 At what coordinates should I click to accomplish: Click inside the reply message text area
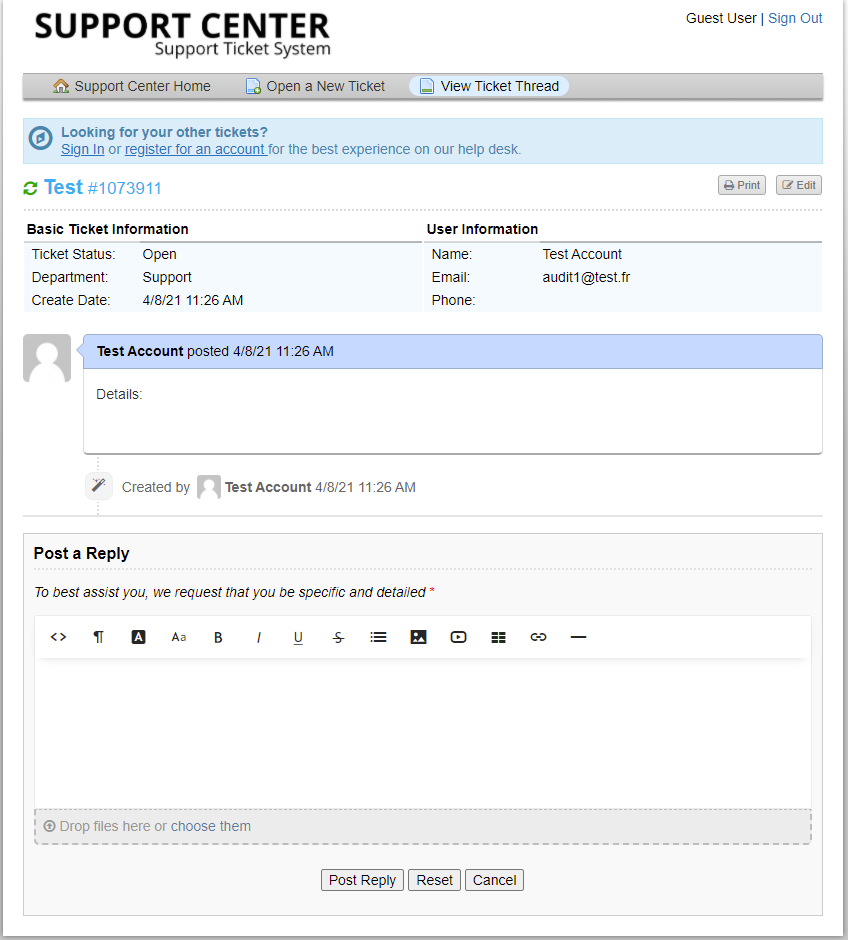[x=422, y=732]
